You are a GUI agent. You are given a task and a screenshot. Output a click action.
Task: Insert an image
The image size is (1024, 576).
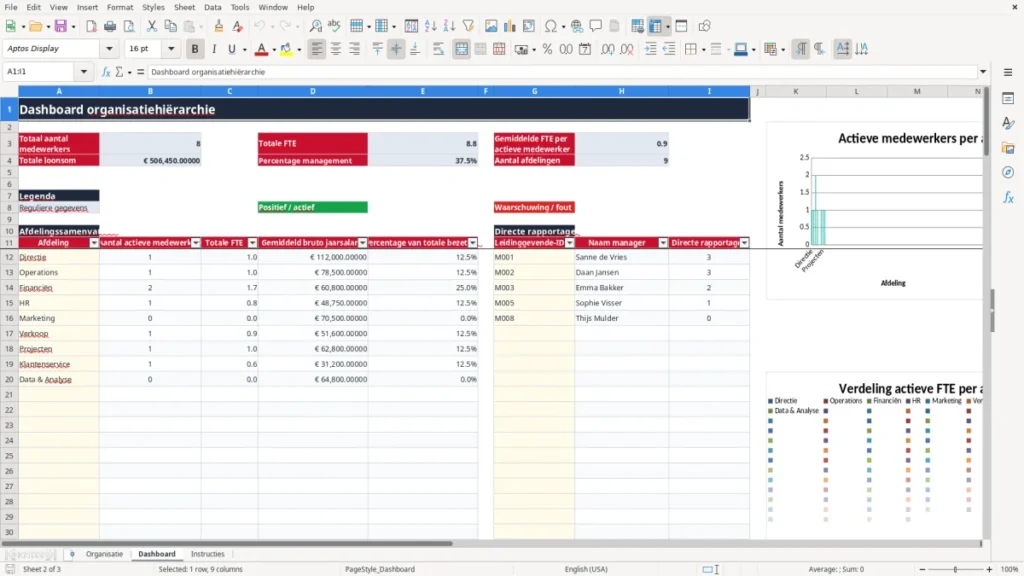491,26
